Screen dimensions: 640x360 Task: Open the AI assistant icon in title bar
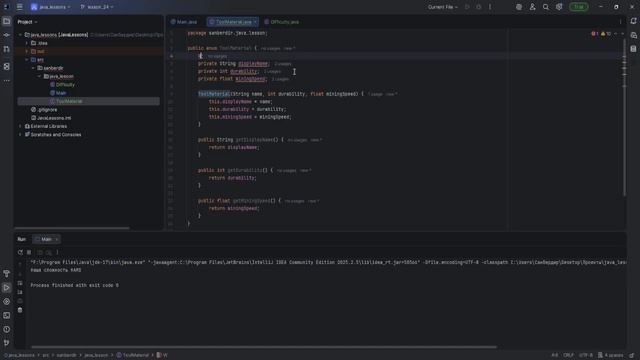point(519,7)
